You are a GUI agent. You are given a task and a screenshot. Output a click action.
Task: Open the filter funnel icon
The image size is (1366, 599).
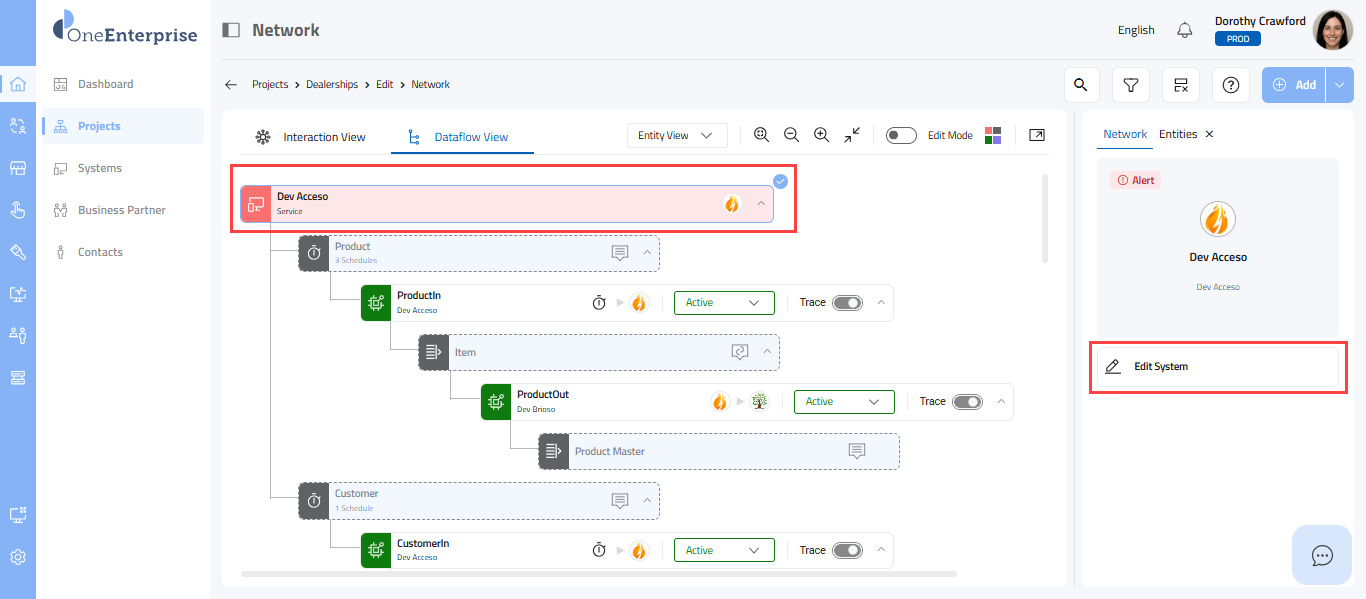coord(1130,85)
